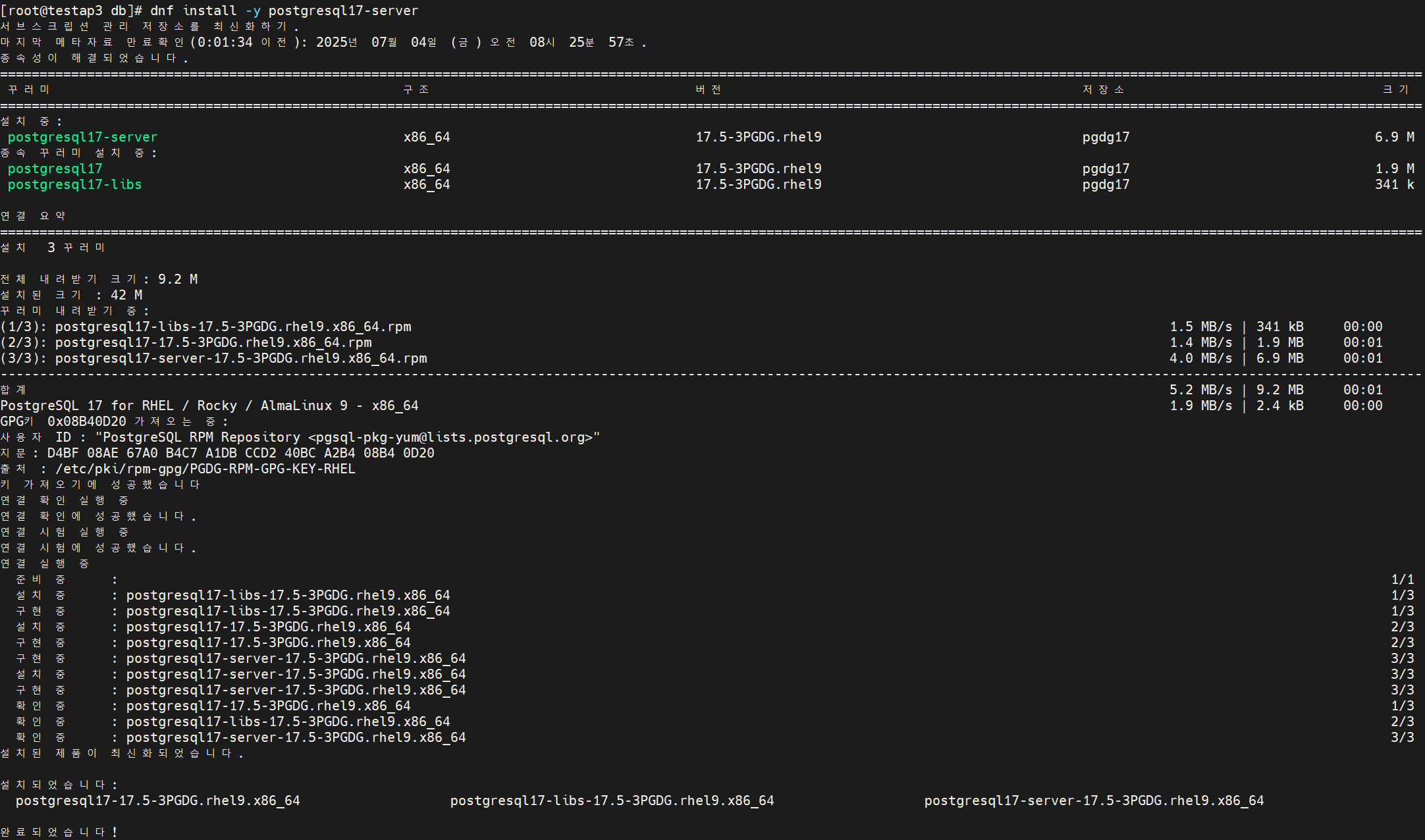Image resolution: width=1425 pixels, height=840 pixels.
Task: Click the 꾸러미 column header
Action: [28, 90]
